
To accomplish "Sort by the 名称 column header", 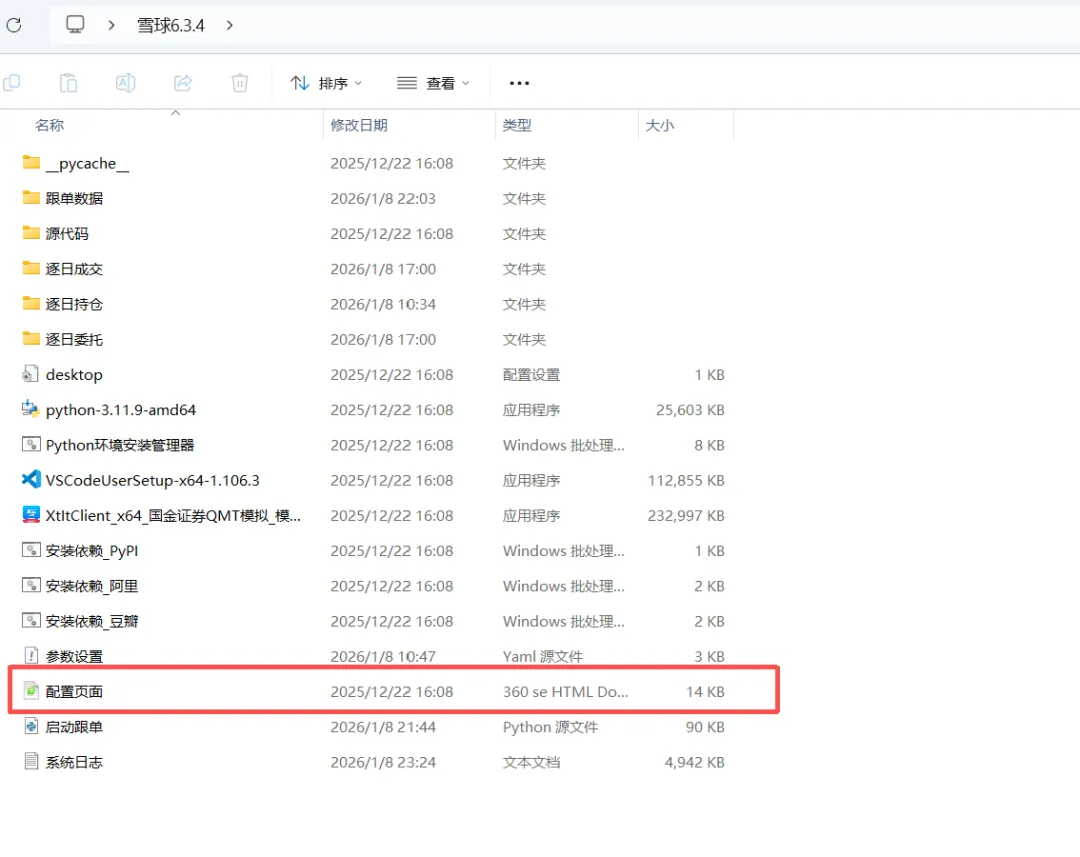I will pyautogui.click(x=50, y=125).
